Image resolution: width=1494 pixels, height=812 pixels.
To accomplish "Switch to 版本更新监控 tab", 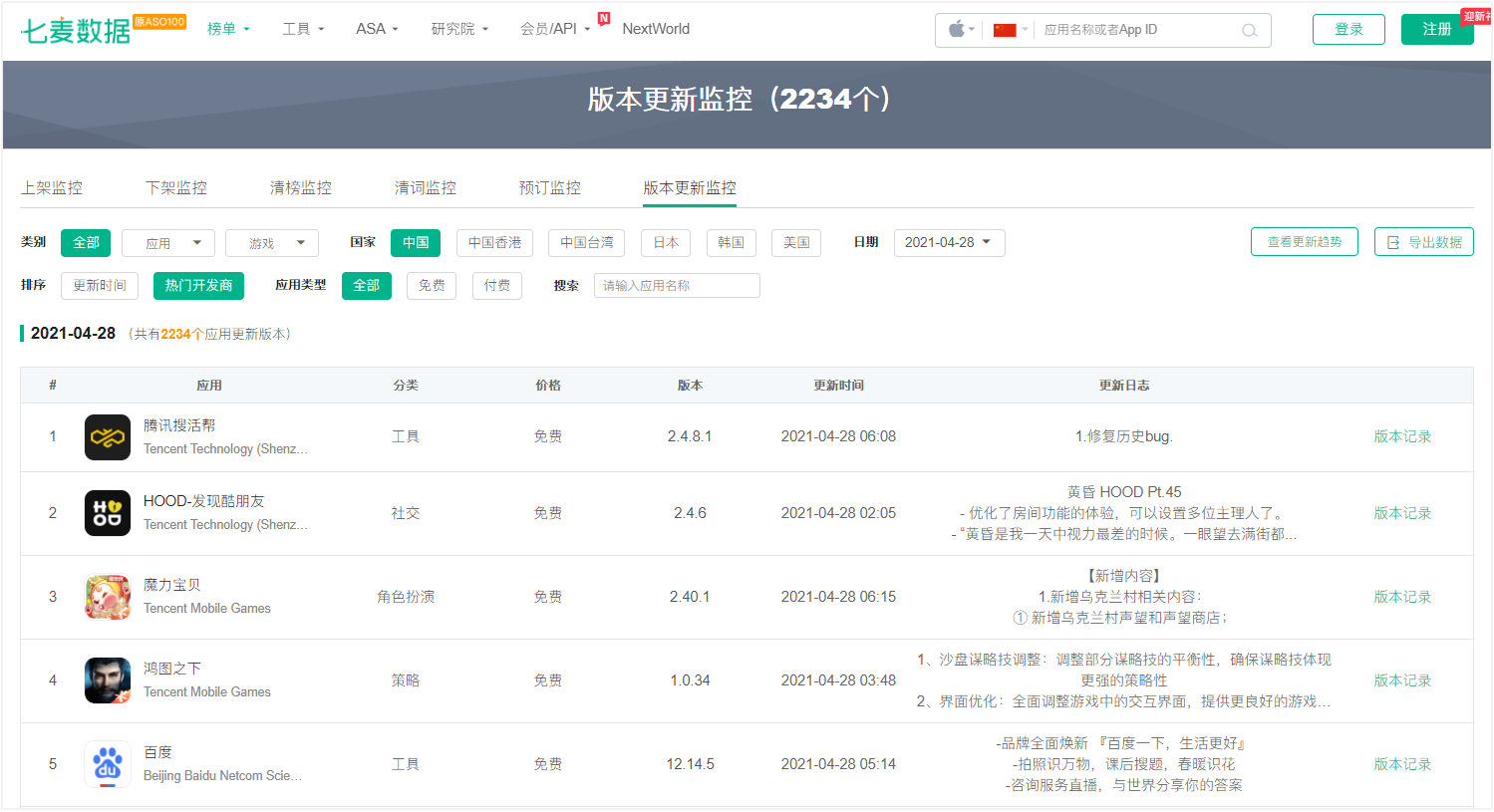I will (x=690, y=188).
